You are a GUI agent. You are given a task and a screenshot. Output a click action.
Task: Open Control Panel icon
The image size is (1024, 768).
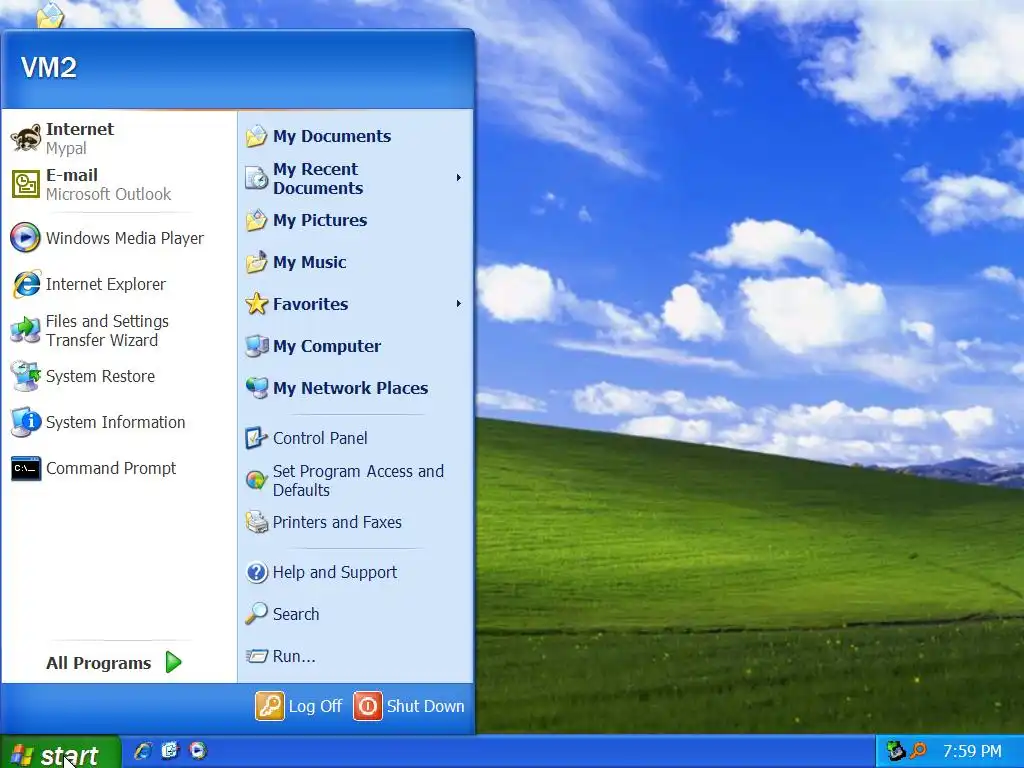257,438
